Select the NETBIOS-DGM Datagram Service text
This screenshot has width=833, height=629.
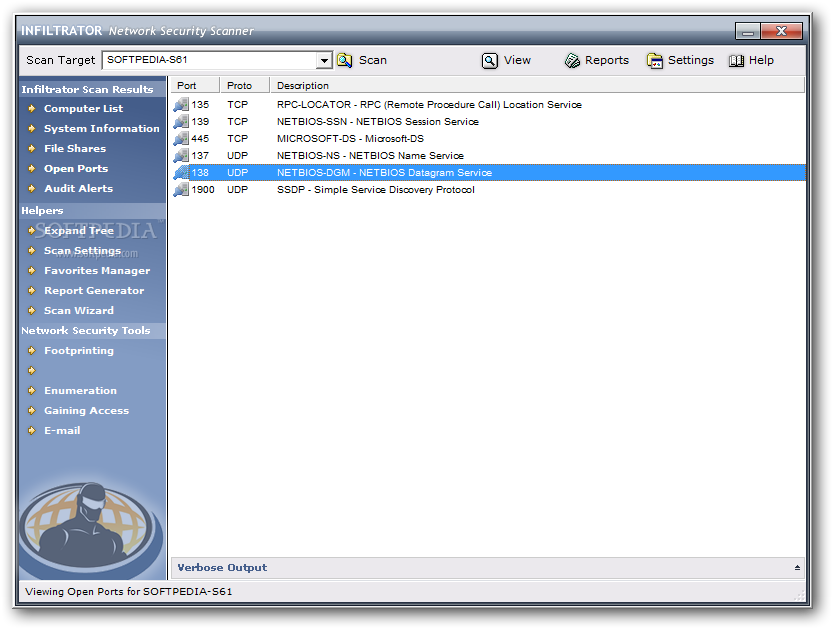385,173
